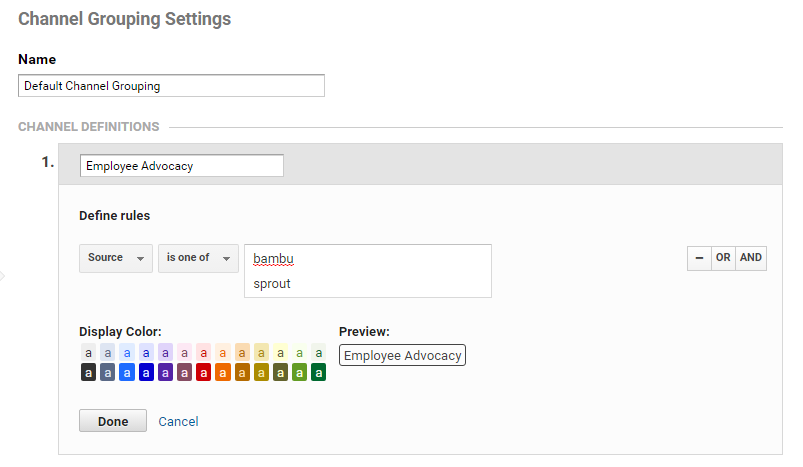
Task: Select the pale yellow pastel swatch
Action: (280, 352)
